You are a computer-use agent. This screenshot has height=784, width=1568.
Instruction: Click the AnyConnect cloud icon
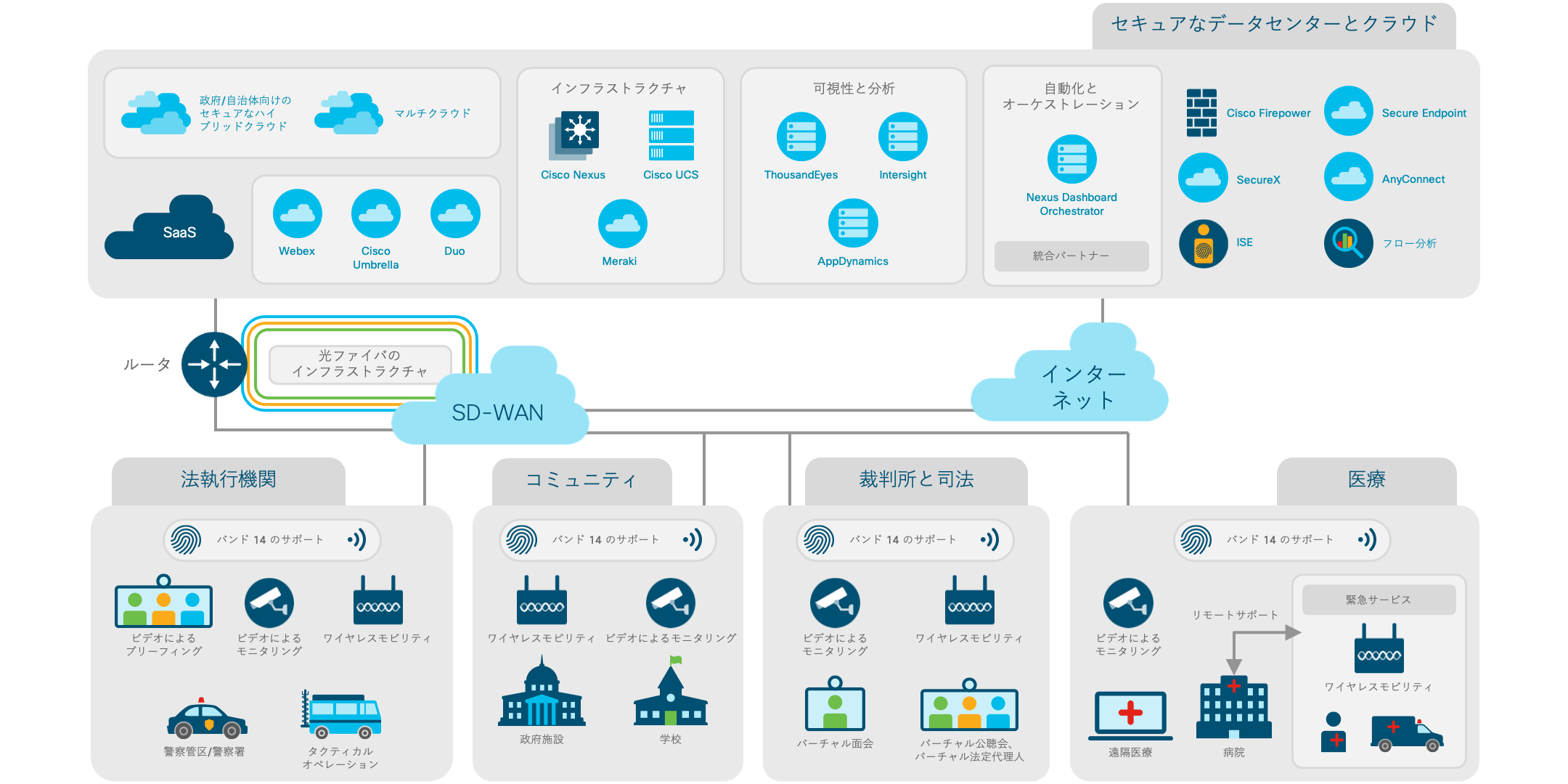(x=1349, y=176)
